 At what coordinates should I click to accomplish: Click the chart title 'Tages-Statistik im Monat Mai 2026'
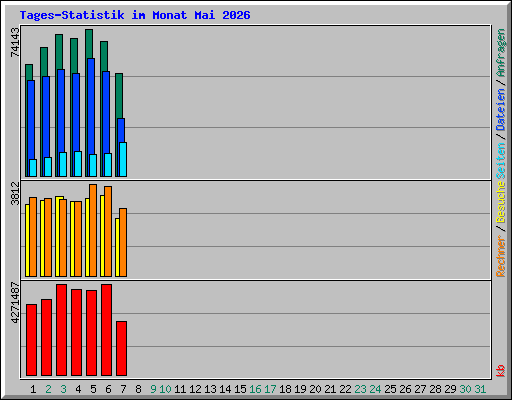pos(135,15)
